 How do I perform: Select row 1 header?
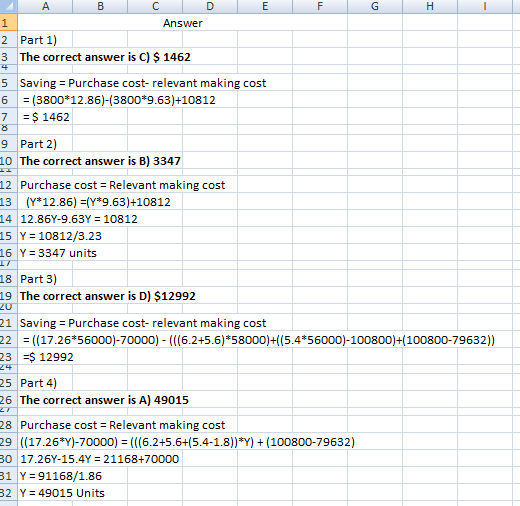click(x=9, y=23)
